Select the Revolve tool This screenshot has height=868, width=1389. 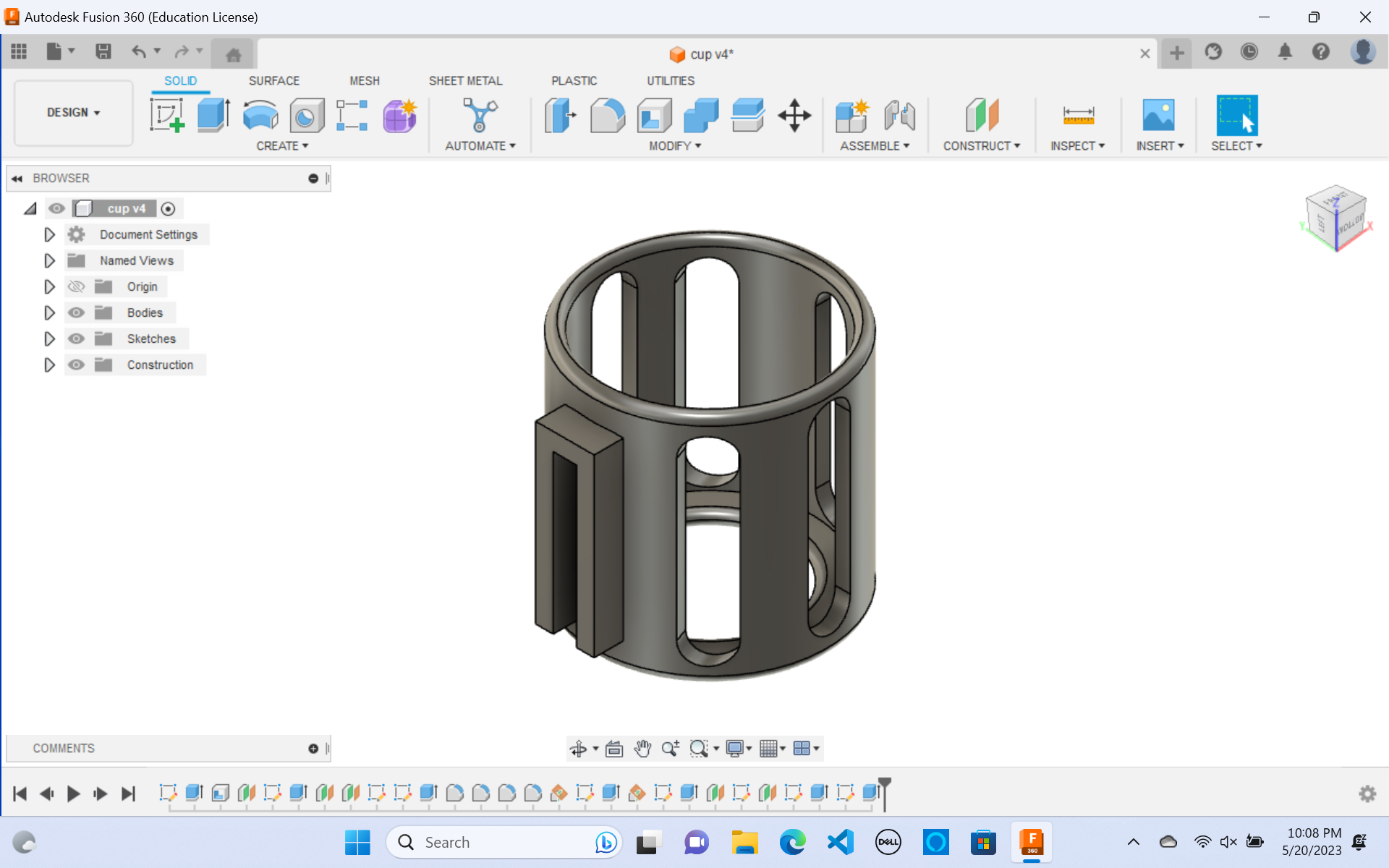coord(260,116)
